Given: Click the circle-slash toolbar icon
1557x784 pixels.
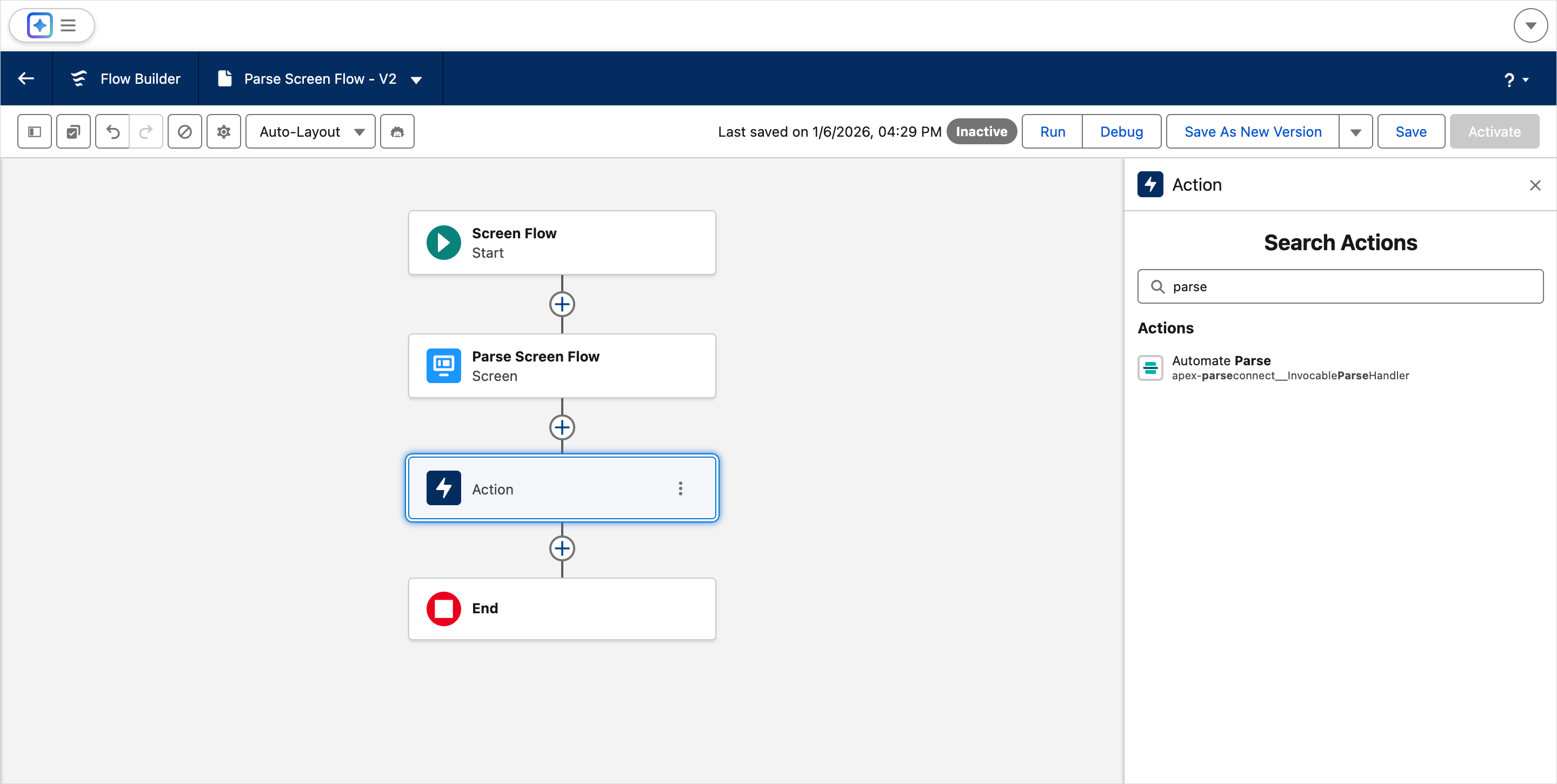Looking at the screenshot, I should pyautogui.click(x=184, y=132).
